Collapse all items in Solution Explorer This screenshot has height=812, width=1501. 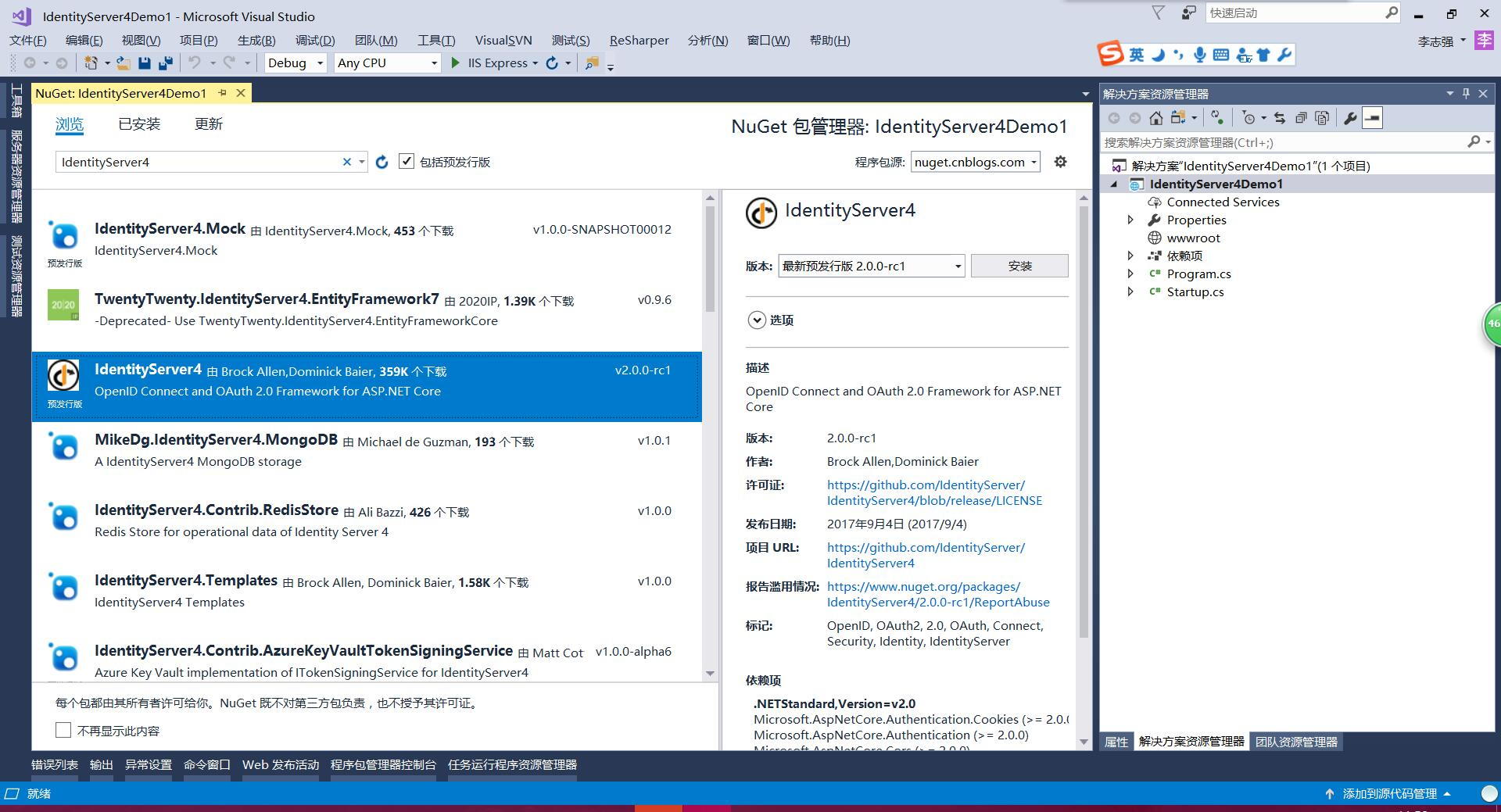pos(1301,118)
